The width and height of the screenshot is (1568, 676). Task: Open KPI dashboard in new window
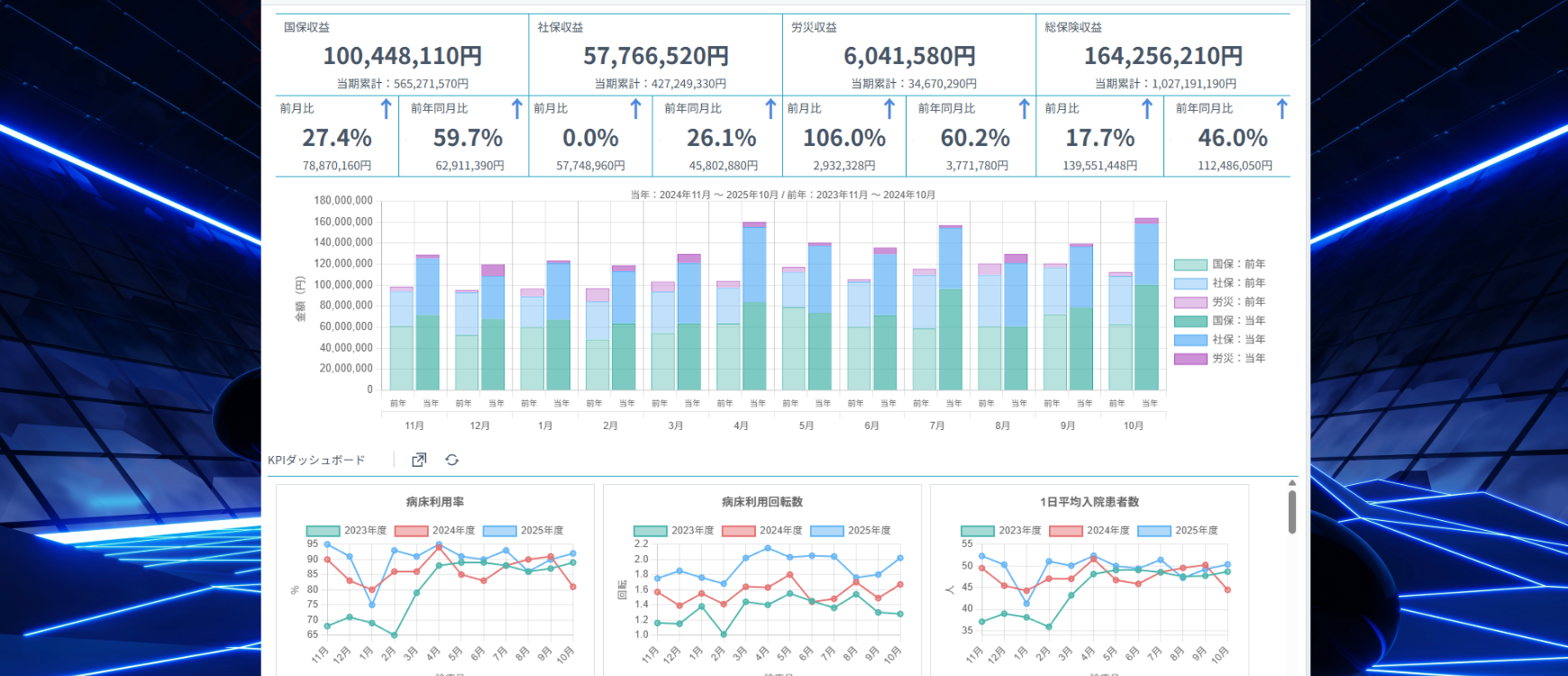pyautogui.click(x=419, y=460)
